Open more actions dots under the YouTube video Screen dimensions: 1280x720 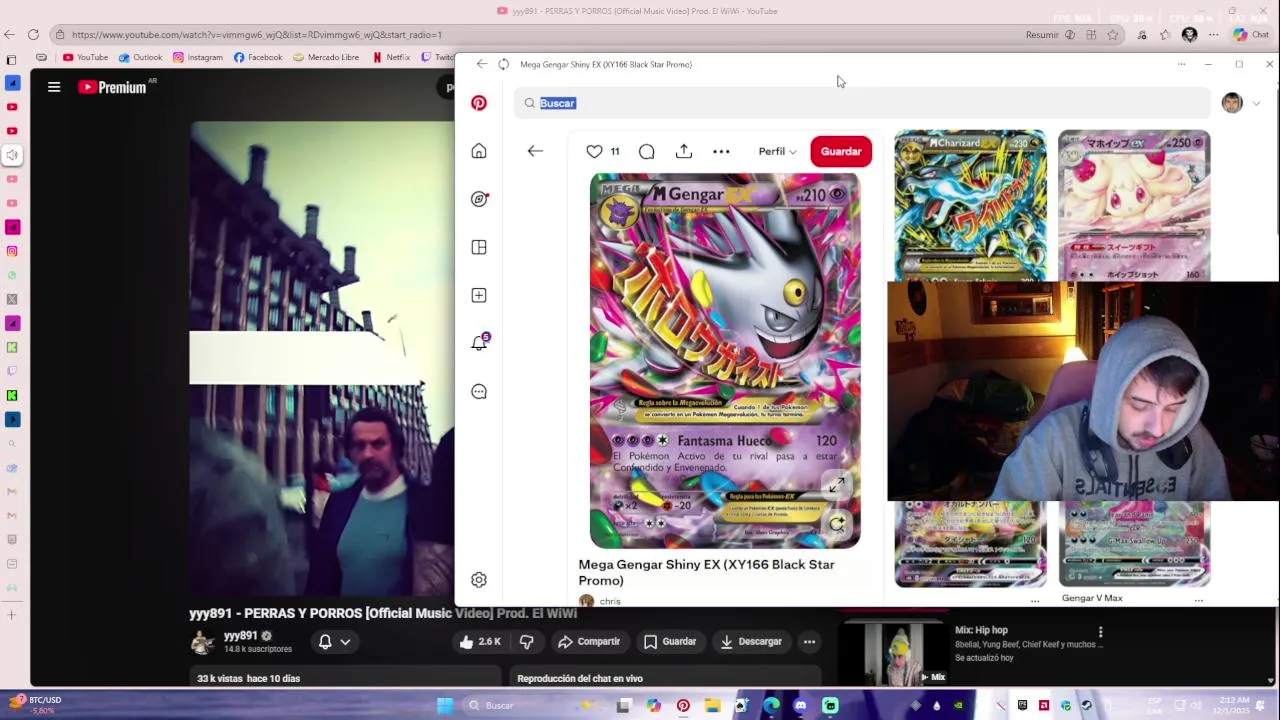[809, 641]
